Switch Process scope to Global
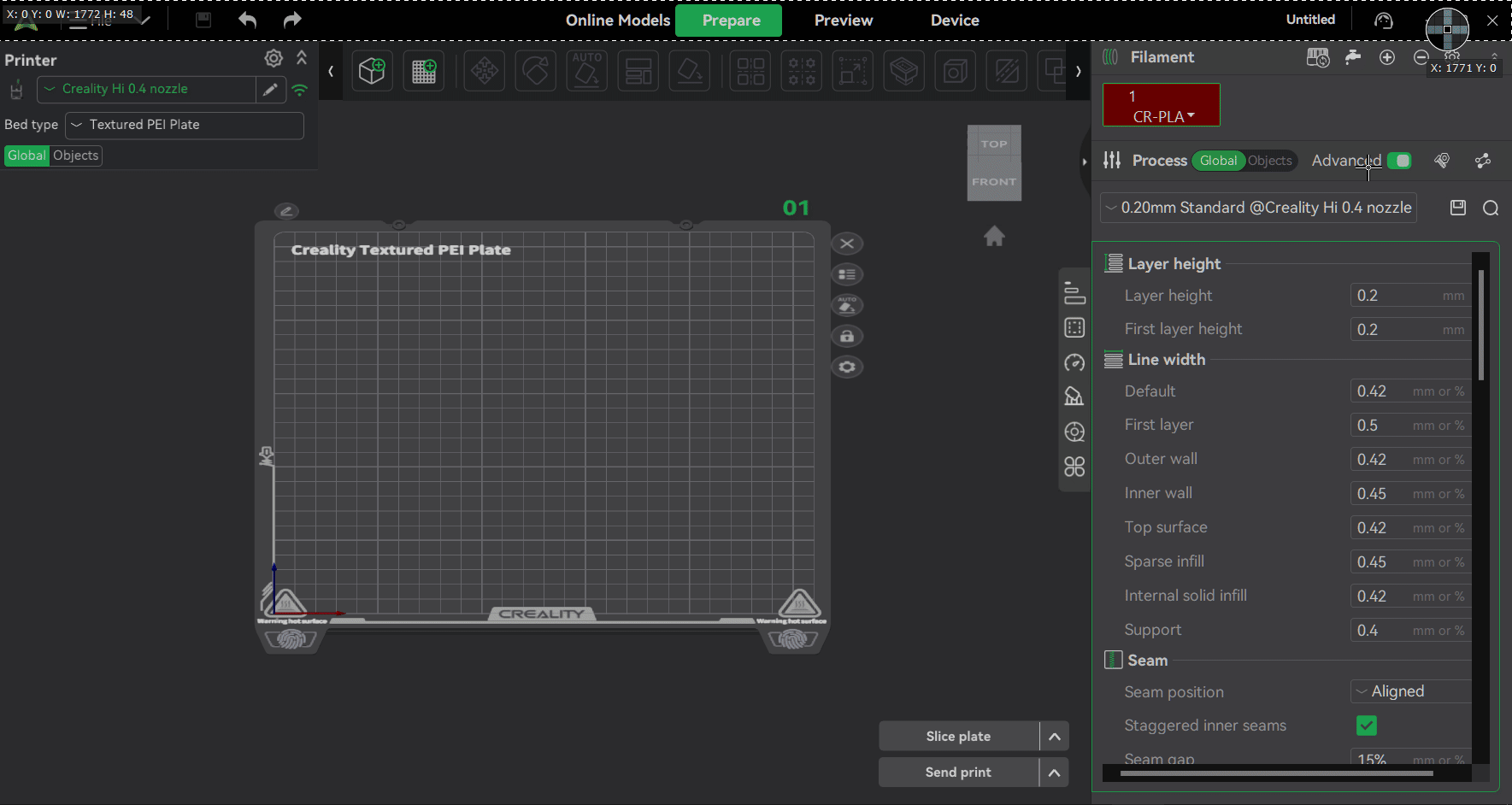1512x805 pixels. pos(1218,161)
